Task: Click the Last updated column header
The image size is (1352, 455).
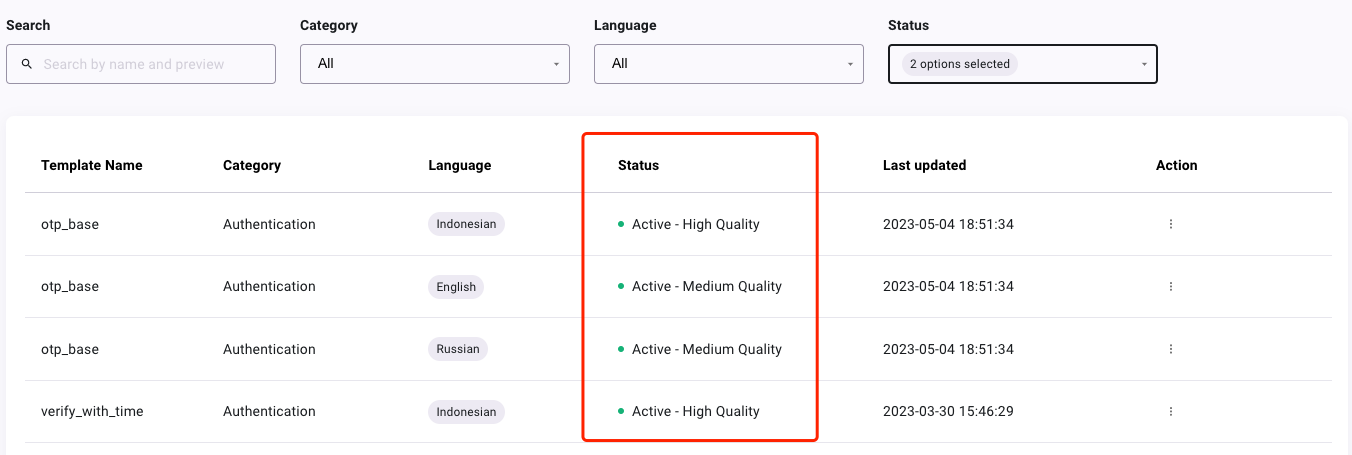Action: click(x=924, y=165)
